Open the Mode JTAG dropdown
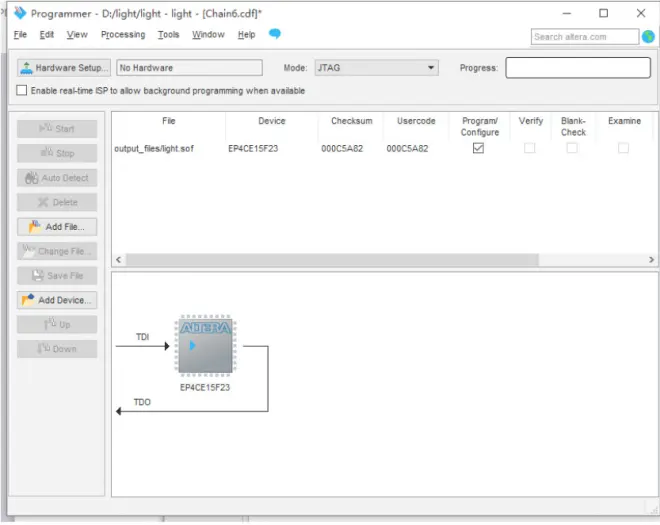The width and height of the screenshot is (660, 525). [376, 68]
